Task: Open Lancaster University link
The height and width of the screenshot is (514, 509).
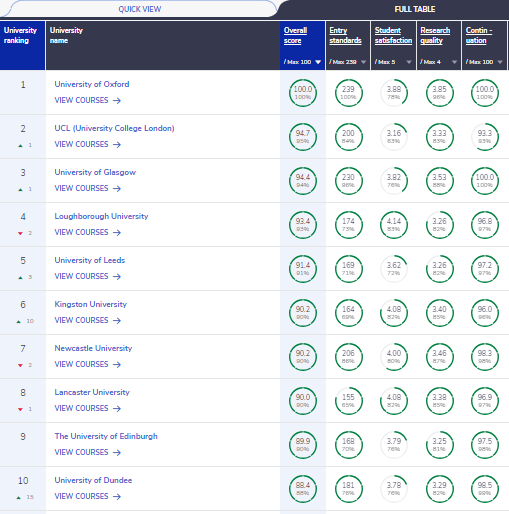Action: (x=92, y=392)
